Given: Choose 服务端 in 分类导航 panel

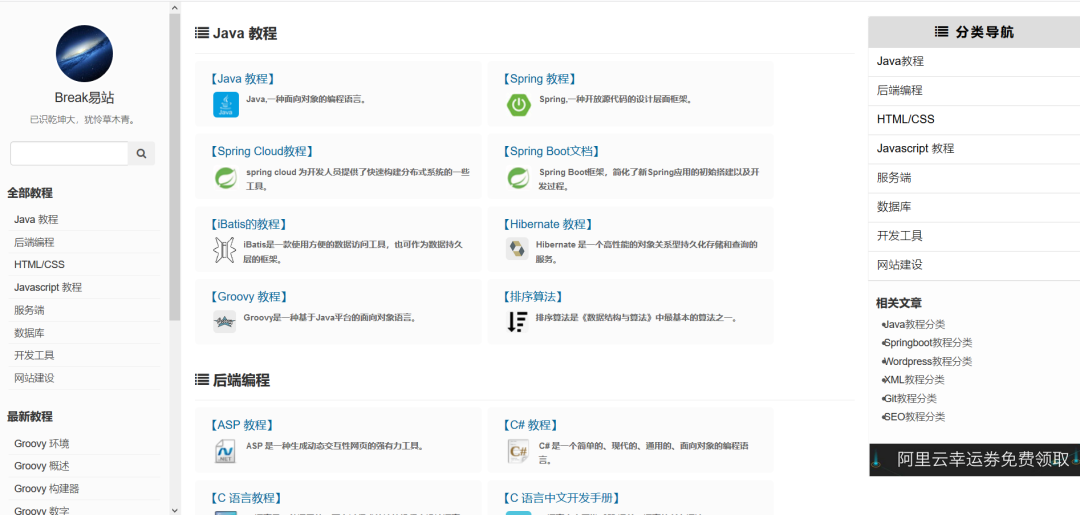Looking at the screenshot, I should coord(974,178).
